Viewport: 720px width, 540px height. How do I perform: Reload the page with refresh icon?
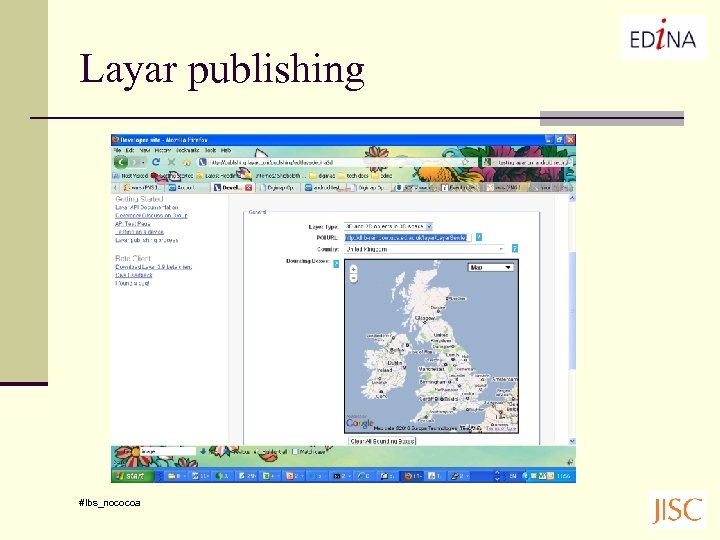[156, 162]
